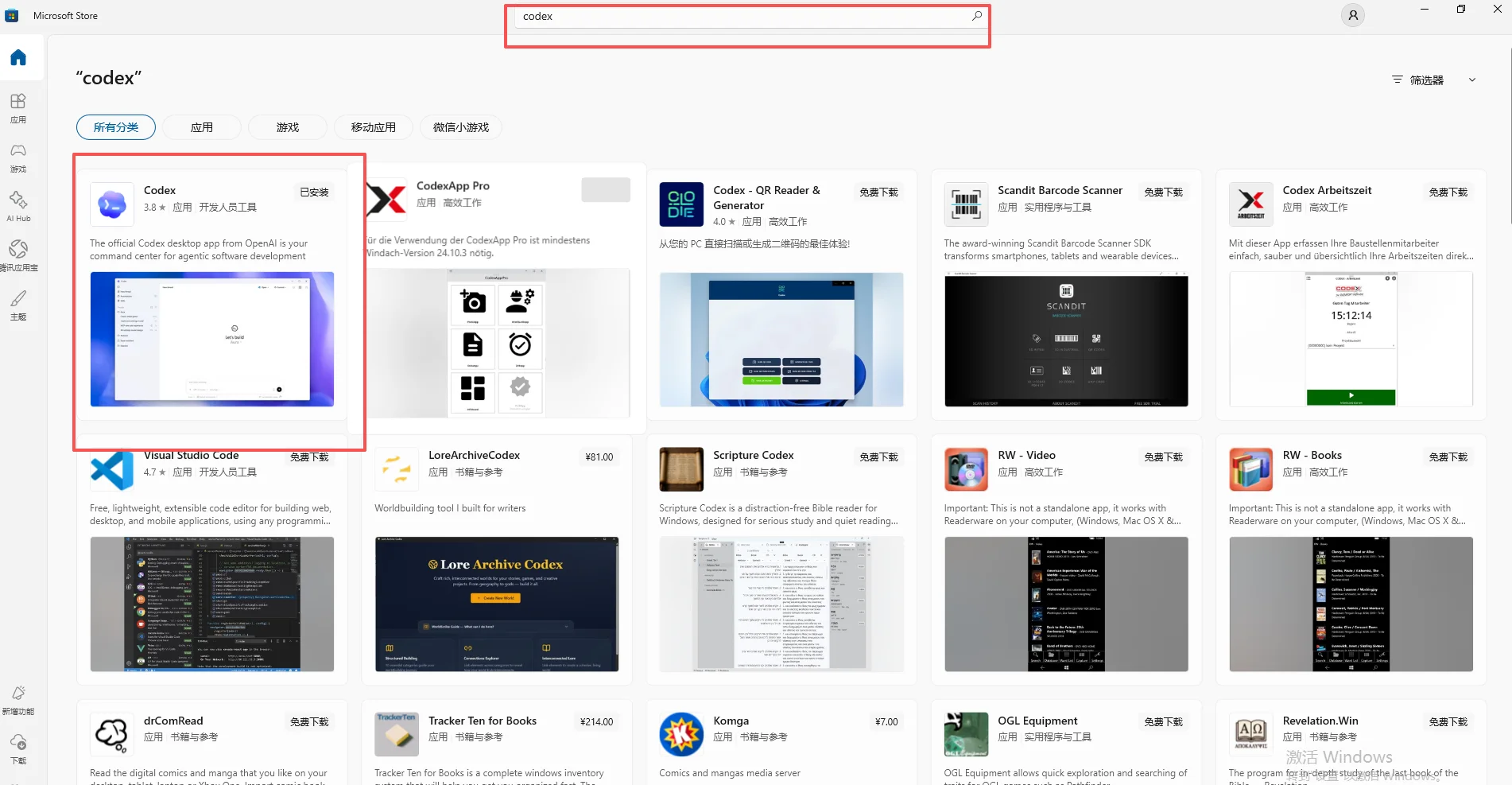Click the Codex app icon

pyautogui.click(x=112, y=204)
